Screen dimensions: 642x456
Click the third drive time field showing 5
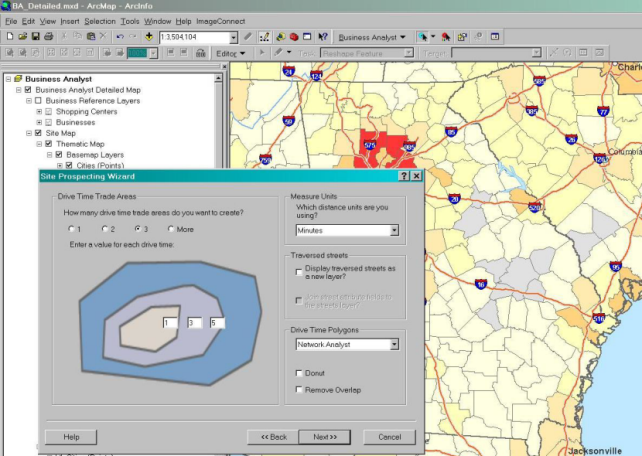(217, 323)
